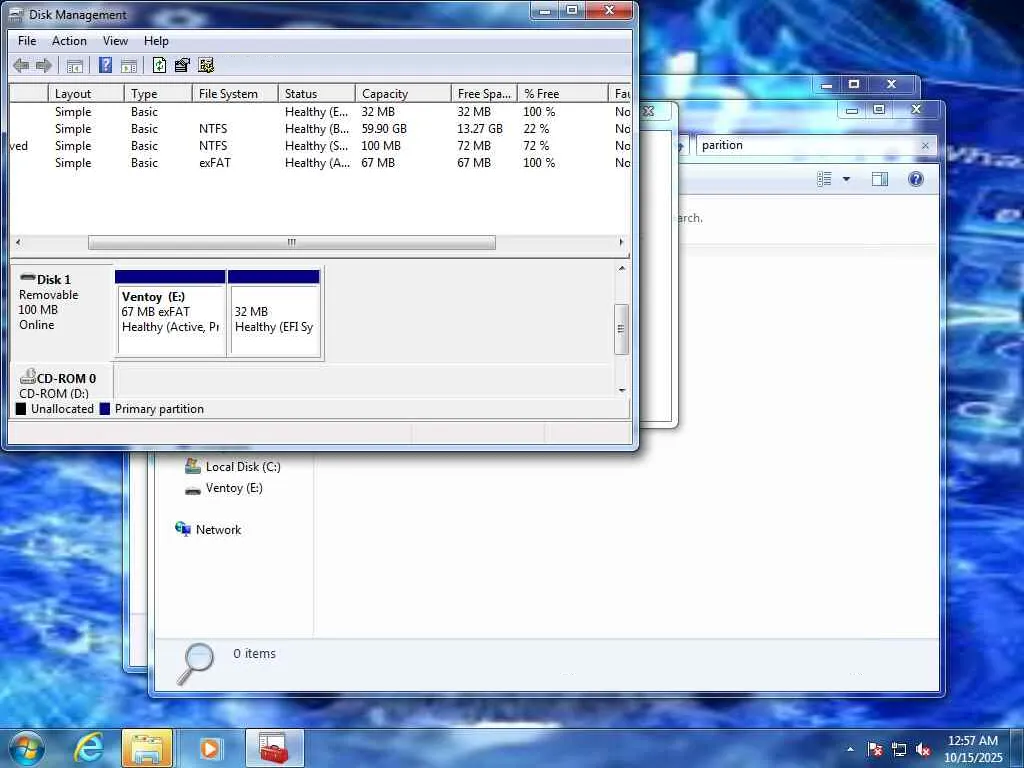Click the taskbar clock showing 12:57 AM

[x=972, y=749]
